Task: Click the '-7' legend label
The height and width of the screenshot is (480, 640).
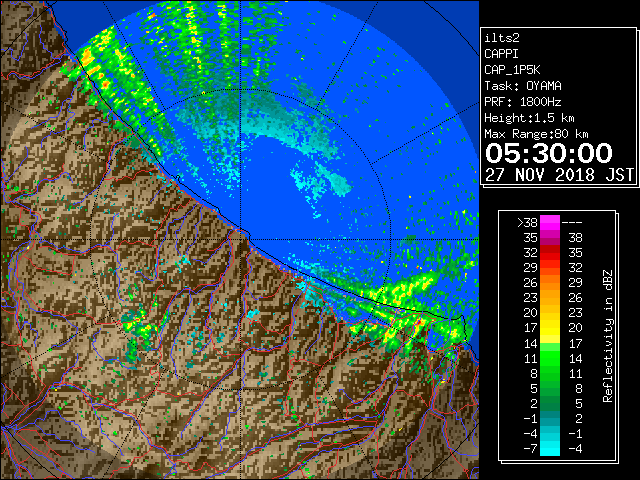Action: tap(530, 449)
